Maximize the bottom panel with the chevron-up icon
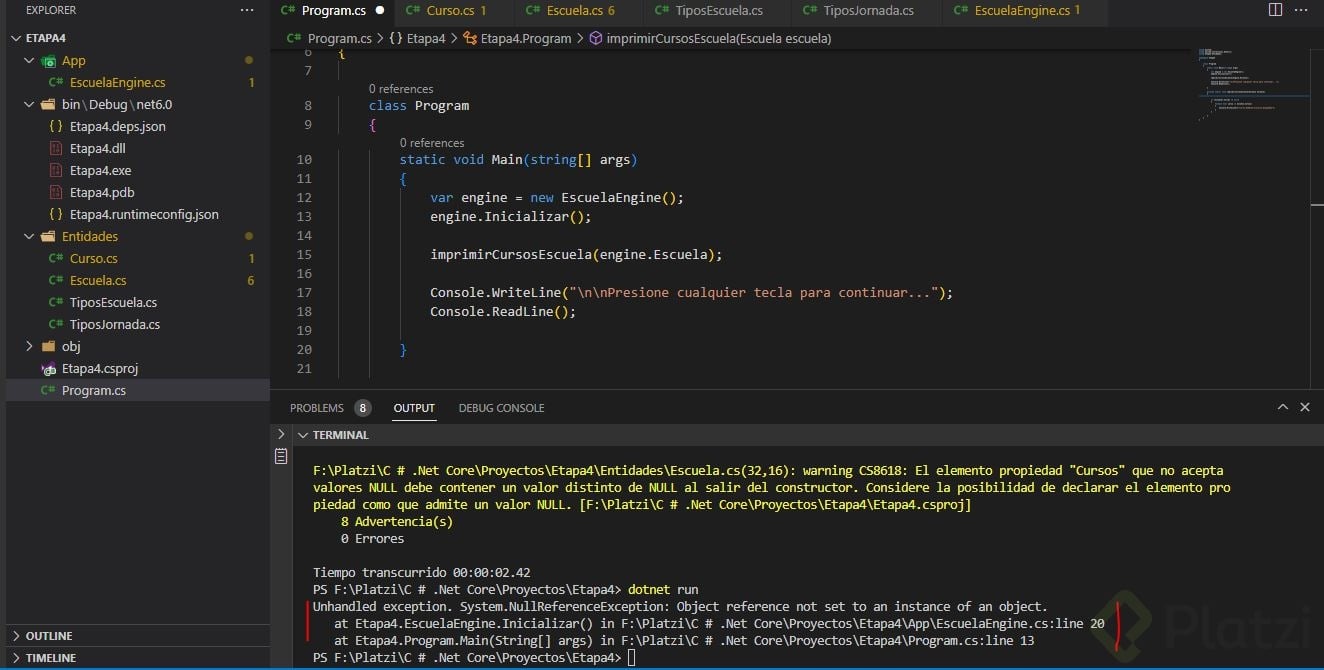1324x670 pixels. coord(1283,407)
